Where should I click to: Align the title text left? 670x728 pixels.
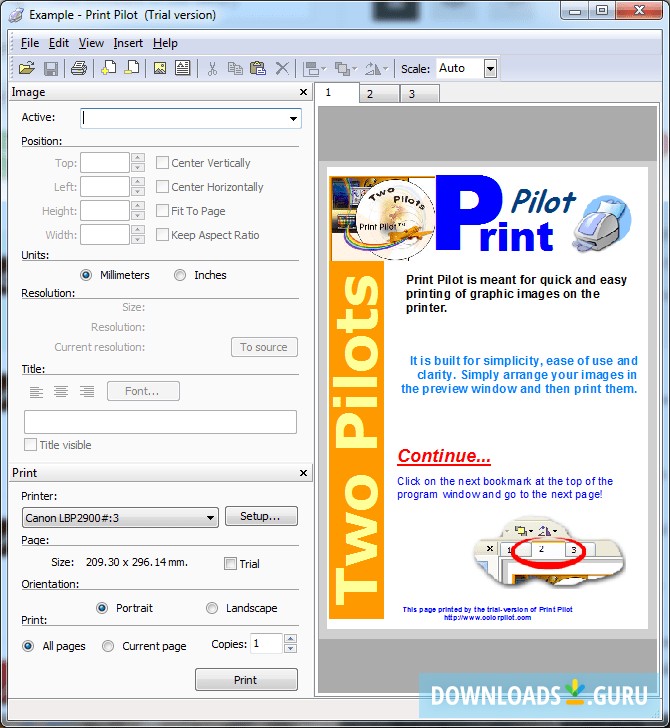(36, 392)
